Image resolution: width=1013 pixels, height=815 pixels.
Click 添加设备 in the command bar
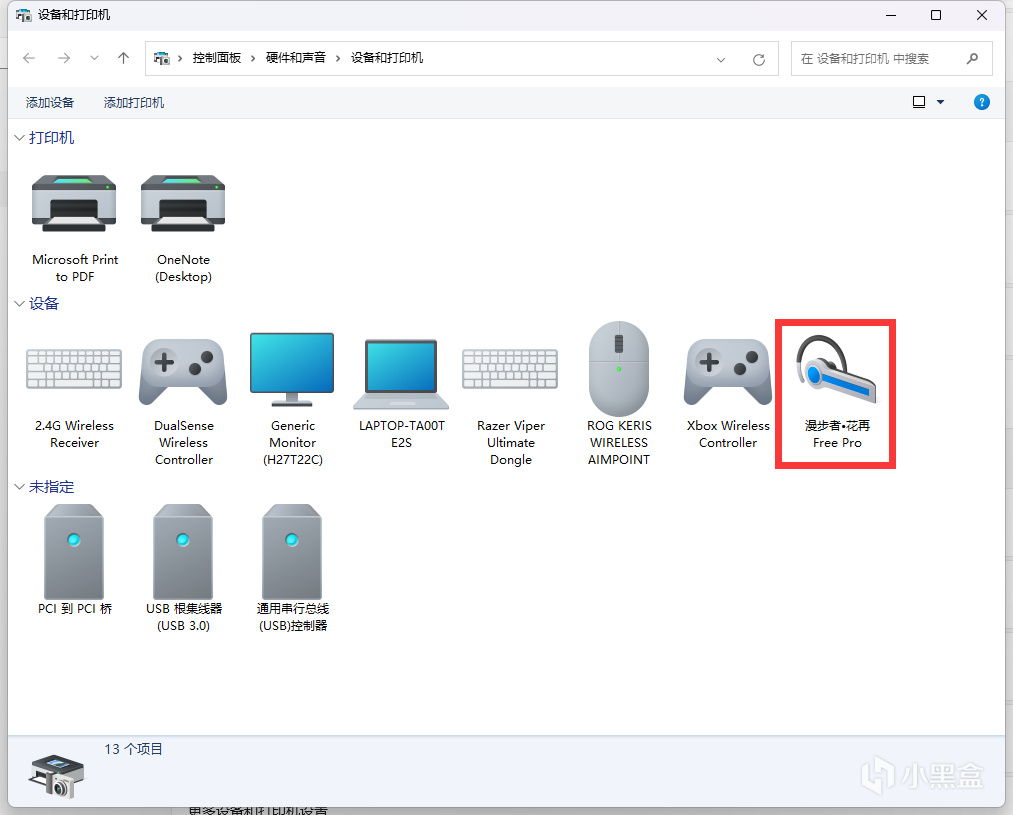coord(50,103)
